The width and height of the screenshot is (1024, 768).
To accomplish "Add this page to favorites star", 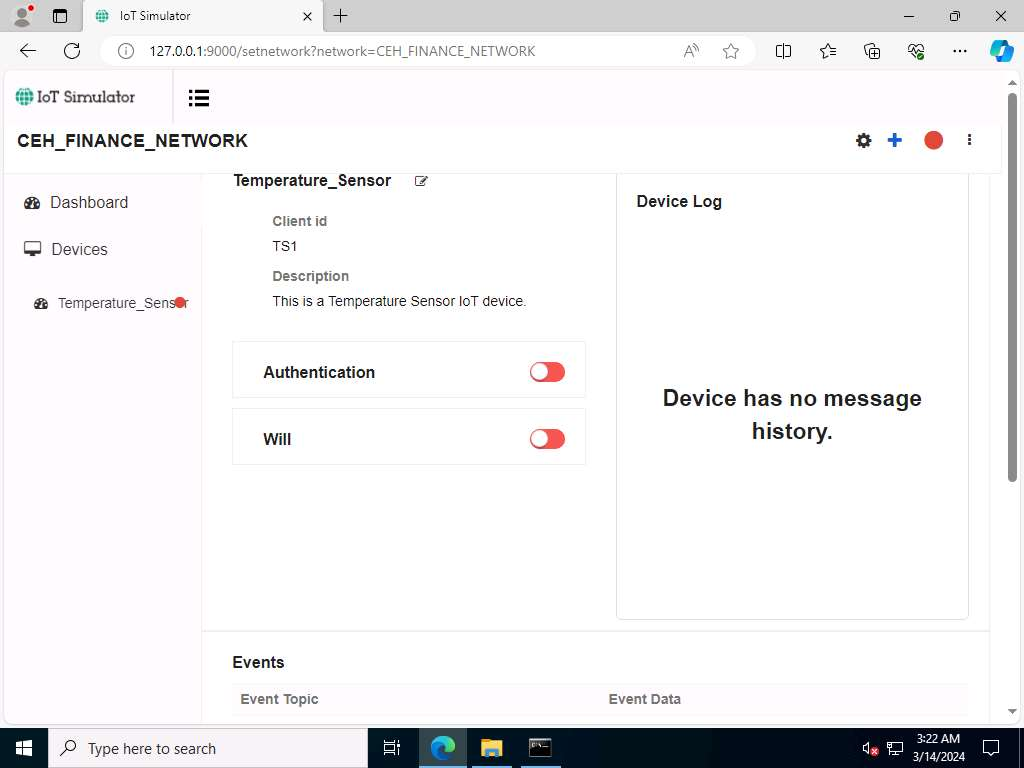I will [731, 51].
